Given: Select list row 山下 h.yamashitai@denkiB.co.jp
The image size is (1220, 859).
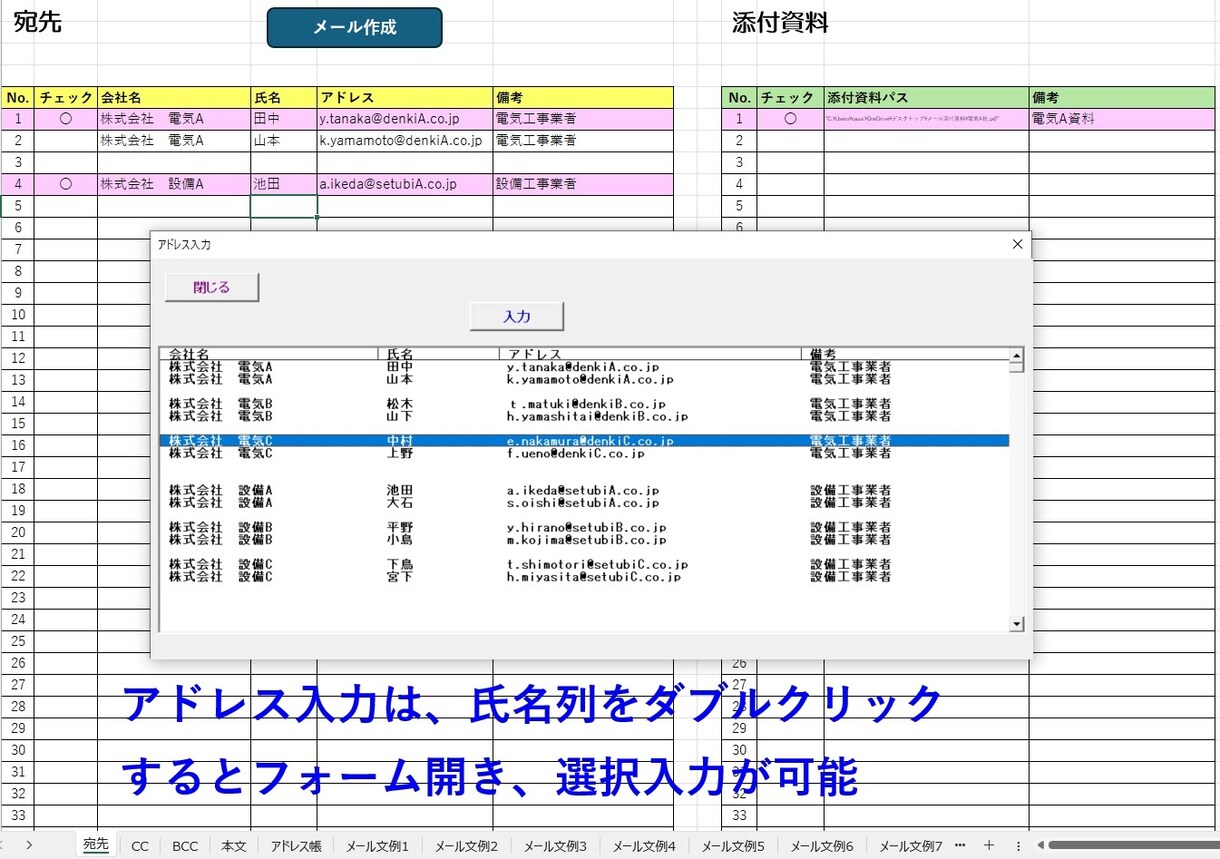Looking at the screenshot, I should click(584, 416).
